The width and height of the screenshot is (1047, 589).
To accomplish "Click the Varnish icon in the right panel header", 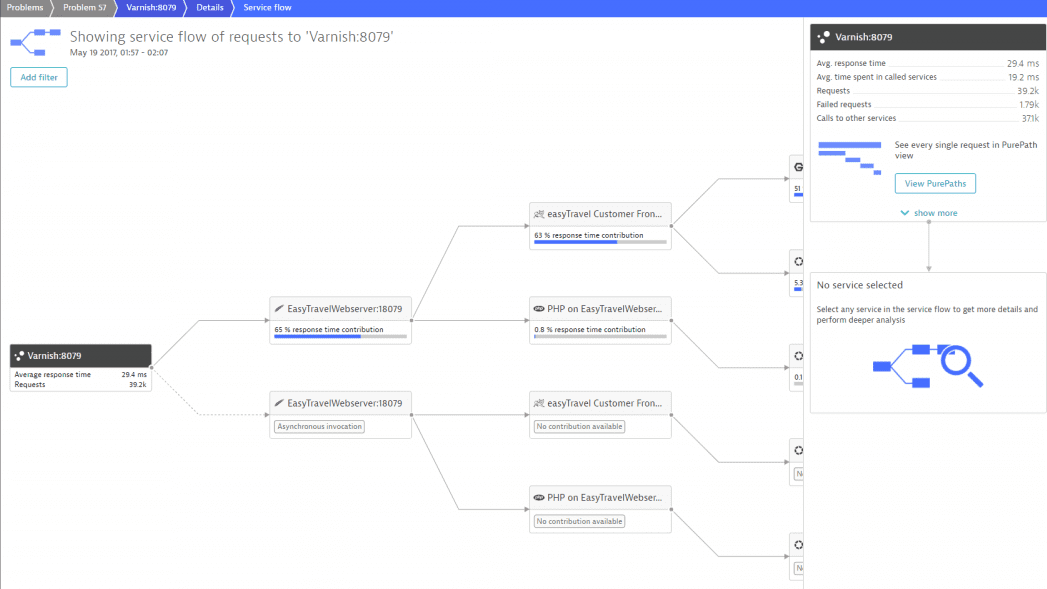I will [824, 37].
